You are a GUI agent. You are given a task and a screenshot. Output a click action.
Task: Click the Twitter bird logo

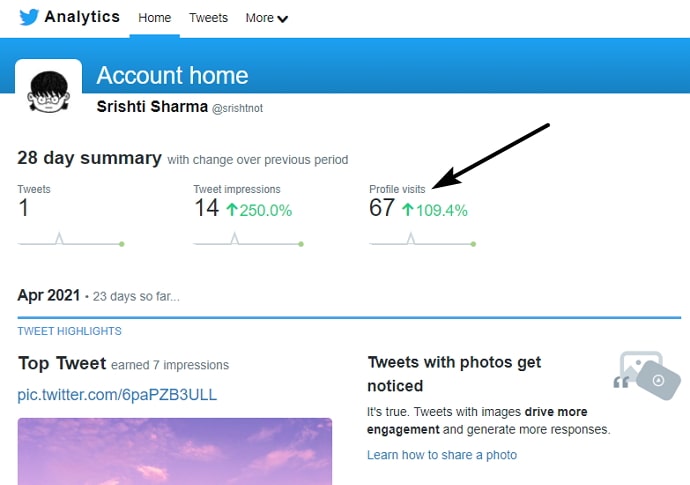29,17
